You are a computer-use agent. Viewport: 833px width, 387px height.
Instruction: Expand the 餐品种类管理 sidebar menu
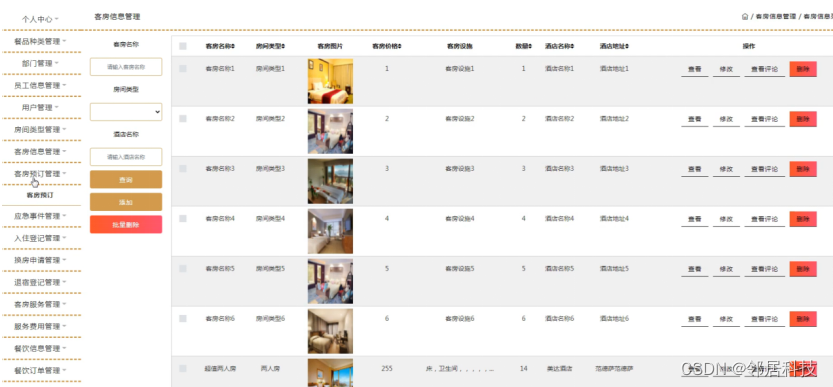(40, 41)
